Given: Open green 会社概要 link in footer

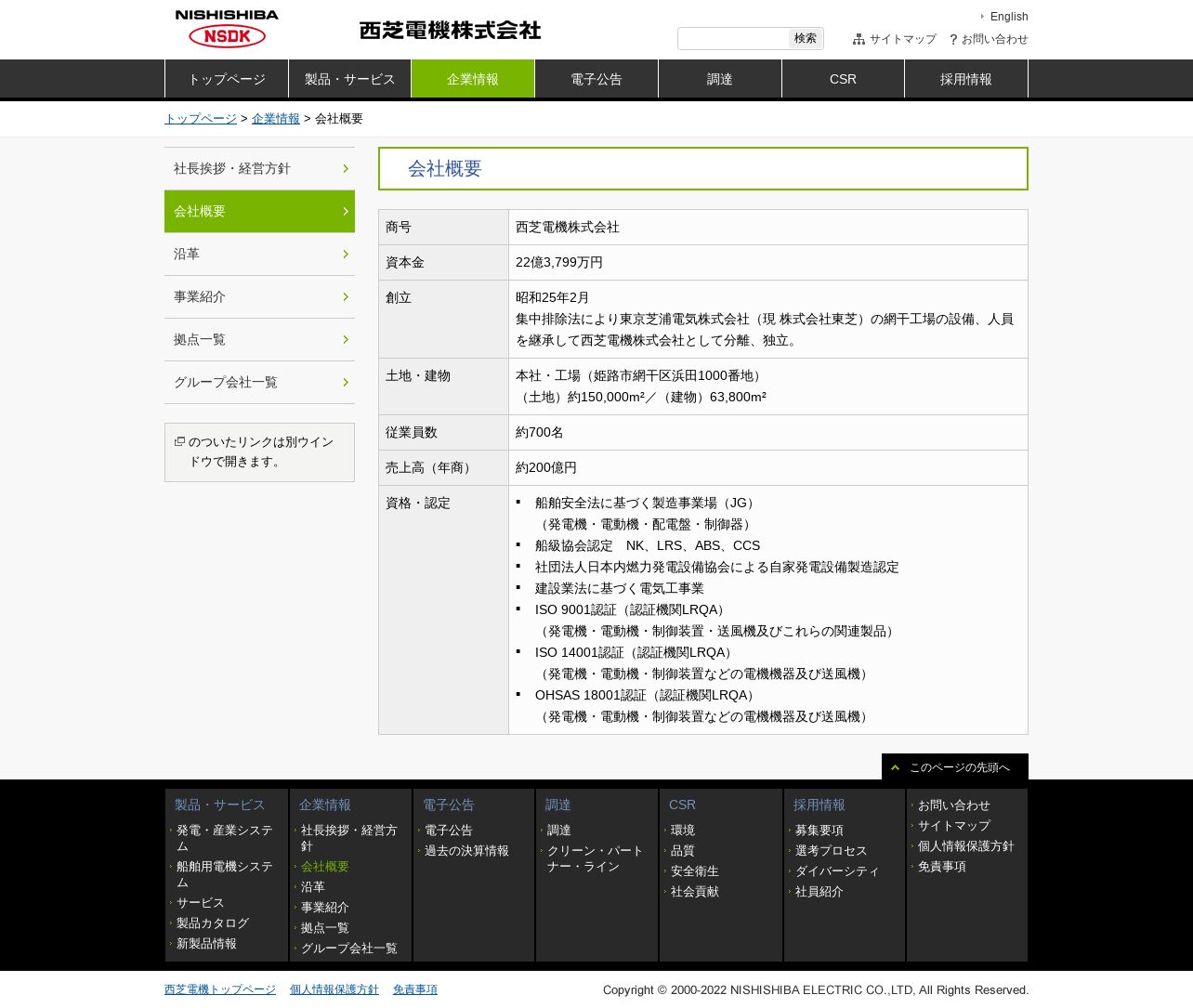Looking at the screenshot, I should [x=325, y=867].
